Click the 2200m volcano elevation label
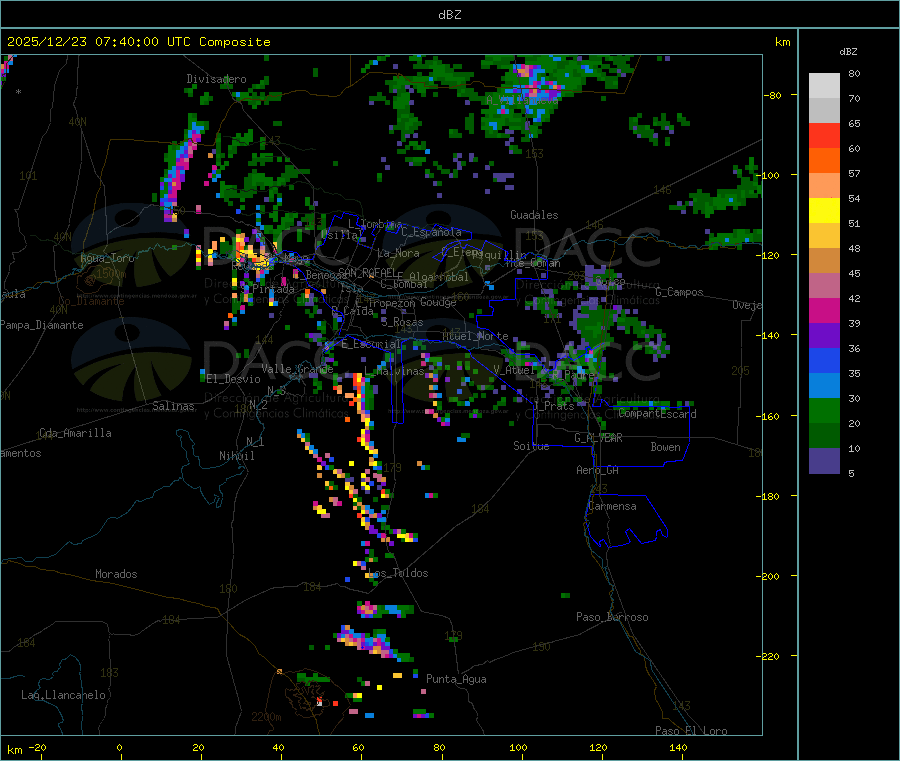 coord(266,717)
